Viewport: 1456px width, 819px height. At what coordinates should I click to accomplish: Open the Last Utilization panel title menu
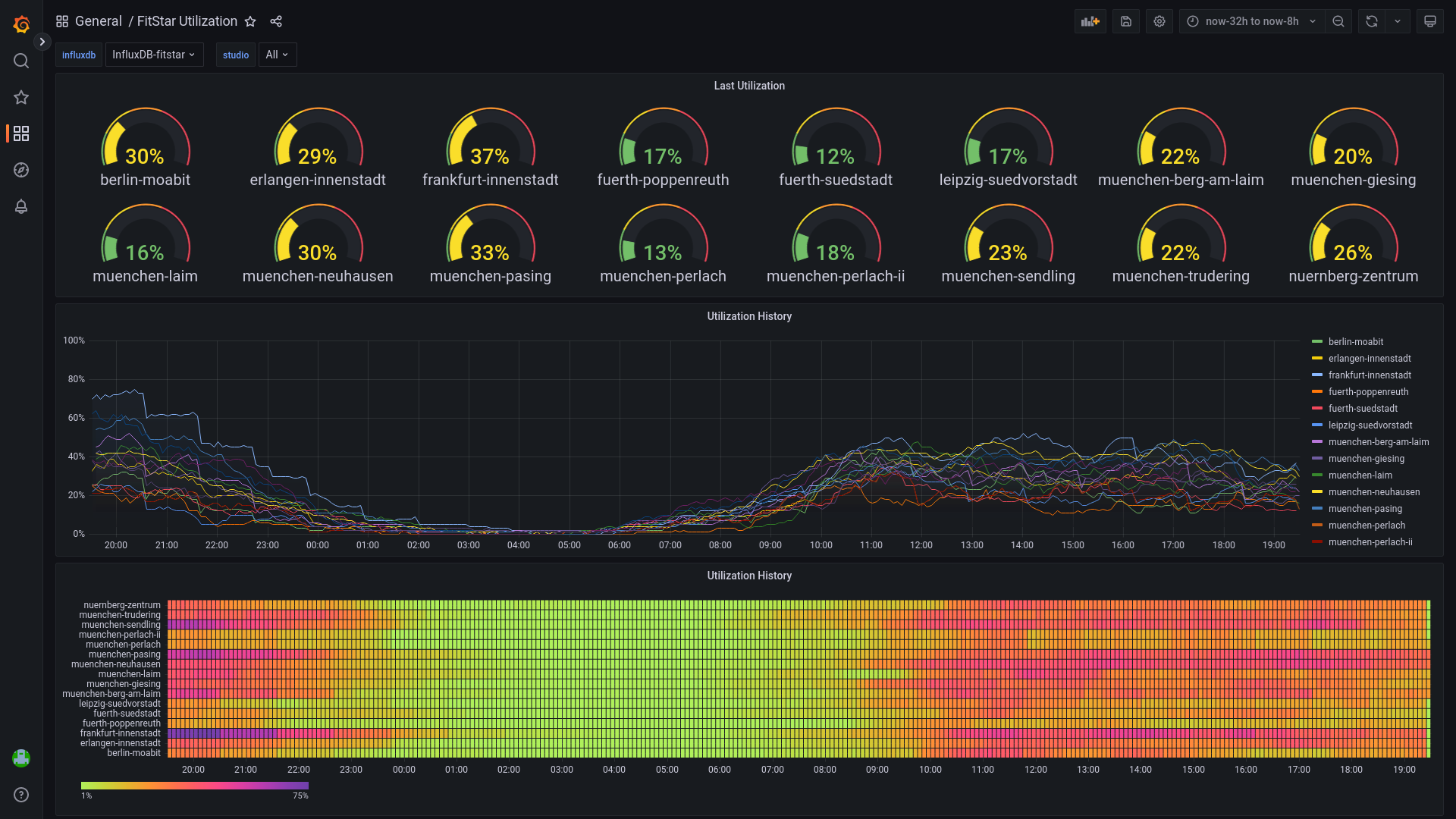(x=748, y=86)
